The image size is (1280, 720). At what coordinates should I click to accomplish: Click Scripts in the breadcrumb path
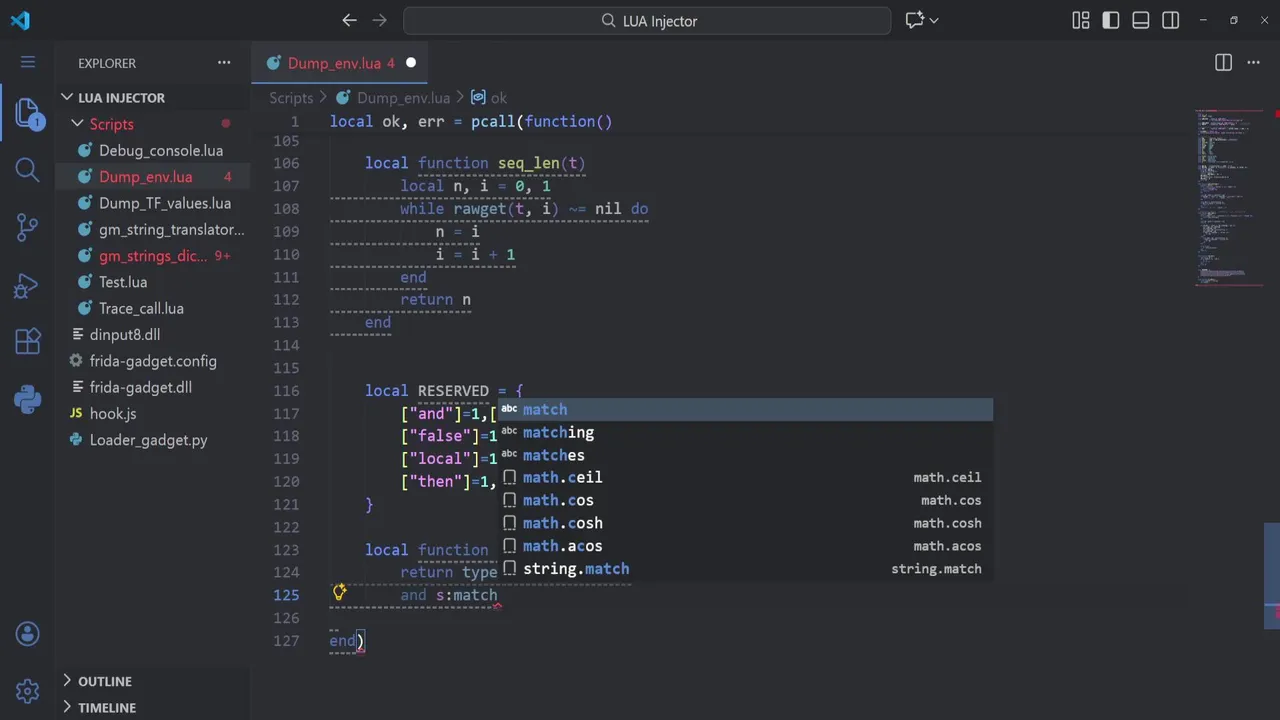pos(291,98)
